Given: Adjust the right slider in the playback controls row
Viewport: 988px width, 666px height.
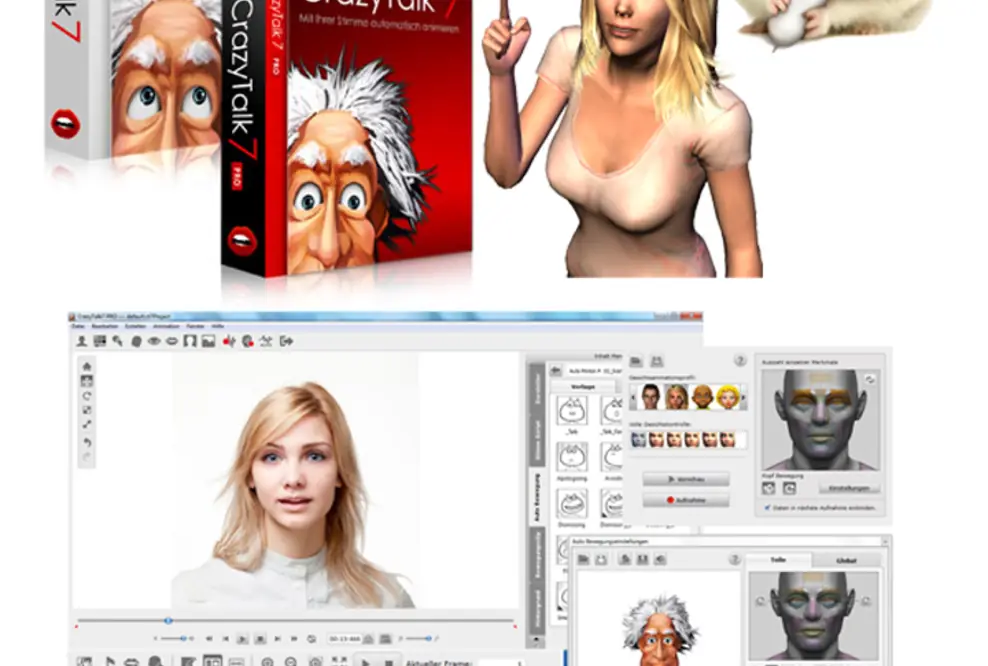Looking at the screenshot, I should (x=418, y=639).
